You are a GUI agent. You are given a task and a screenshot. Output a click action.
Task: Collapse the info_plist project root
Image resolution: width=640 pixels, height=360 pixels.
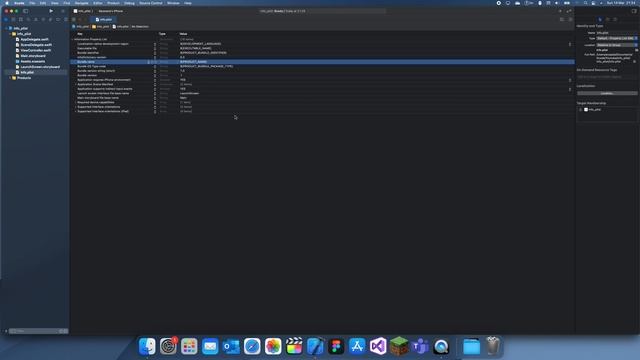[x=6, y=28]
